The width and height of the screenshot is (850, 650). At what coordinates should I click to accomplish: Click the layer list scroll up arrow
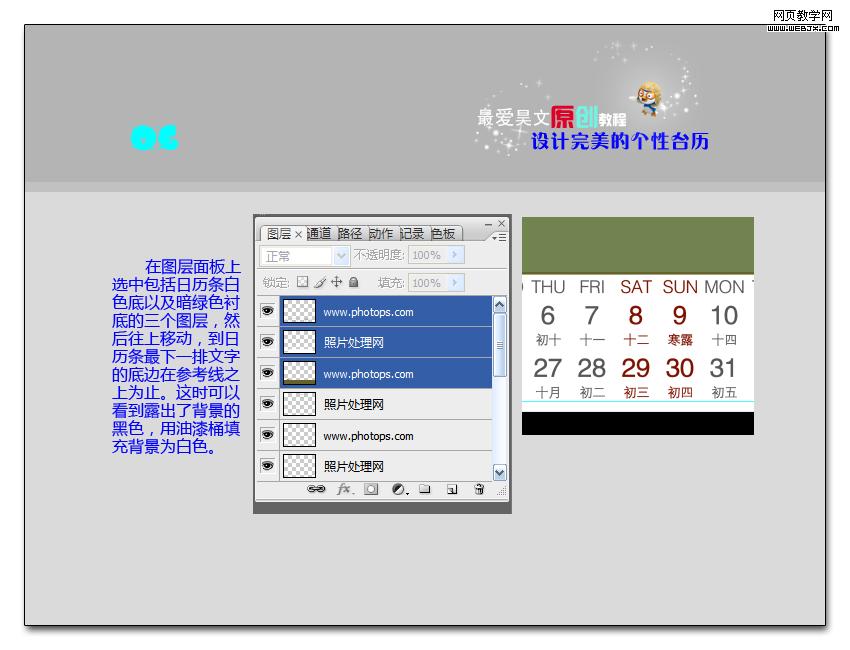click(500, 304)
